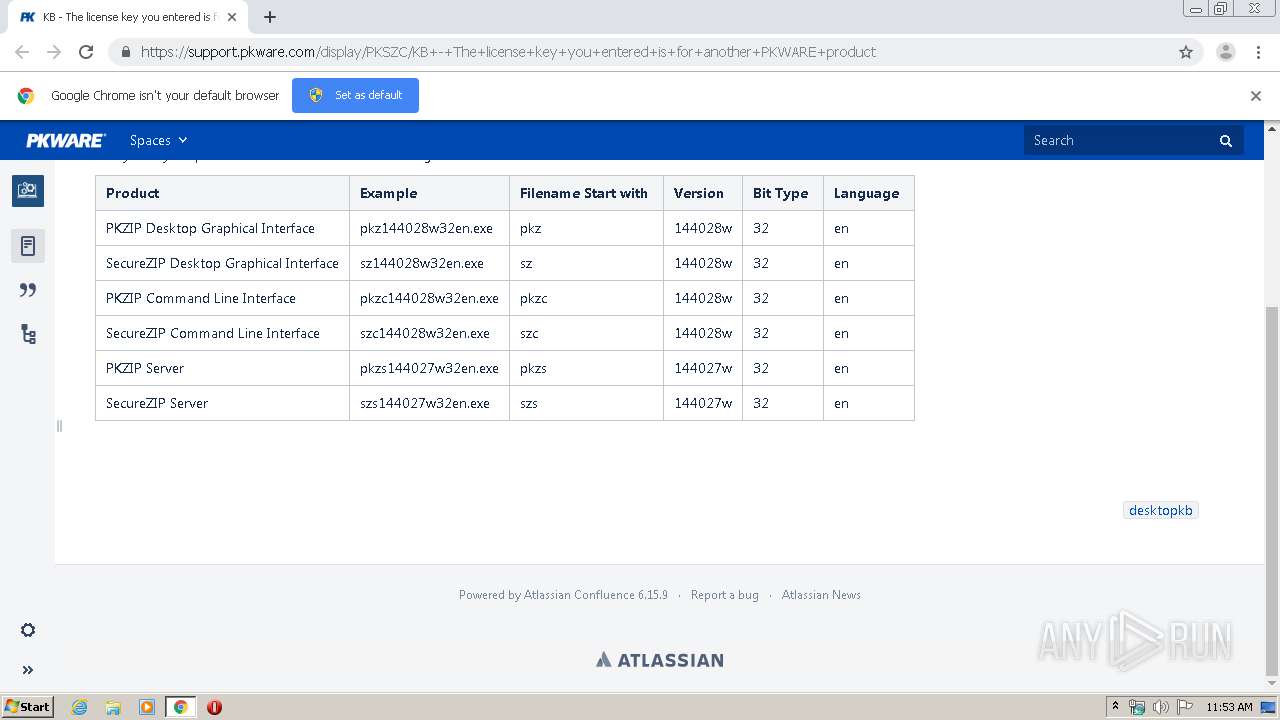Dismiss the default browser notification bar
Image resolution: width=1280 pixels, height=720 pixels.
click(1256, 96)
